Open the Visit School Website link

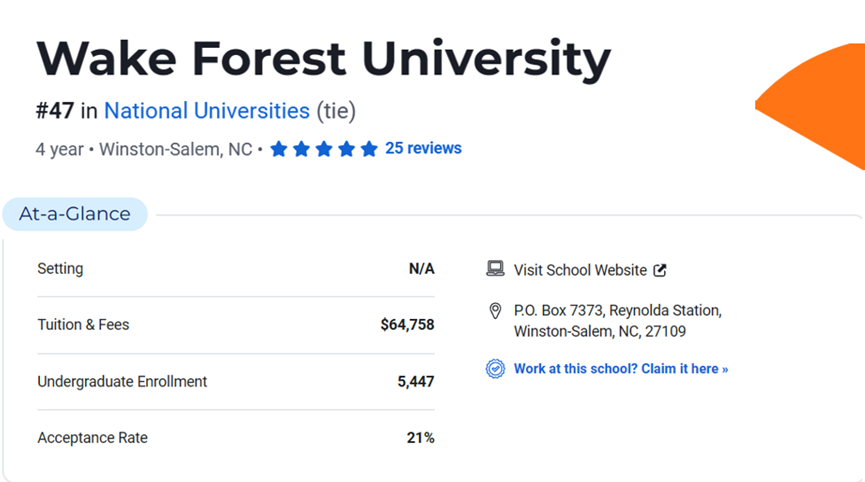point(580,270)
